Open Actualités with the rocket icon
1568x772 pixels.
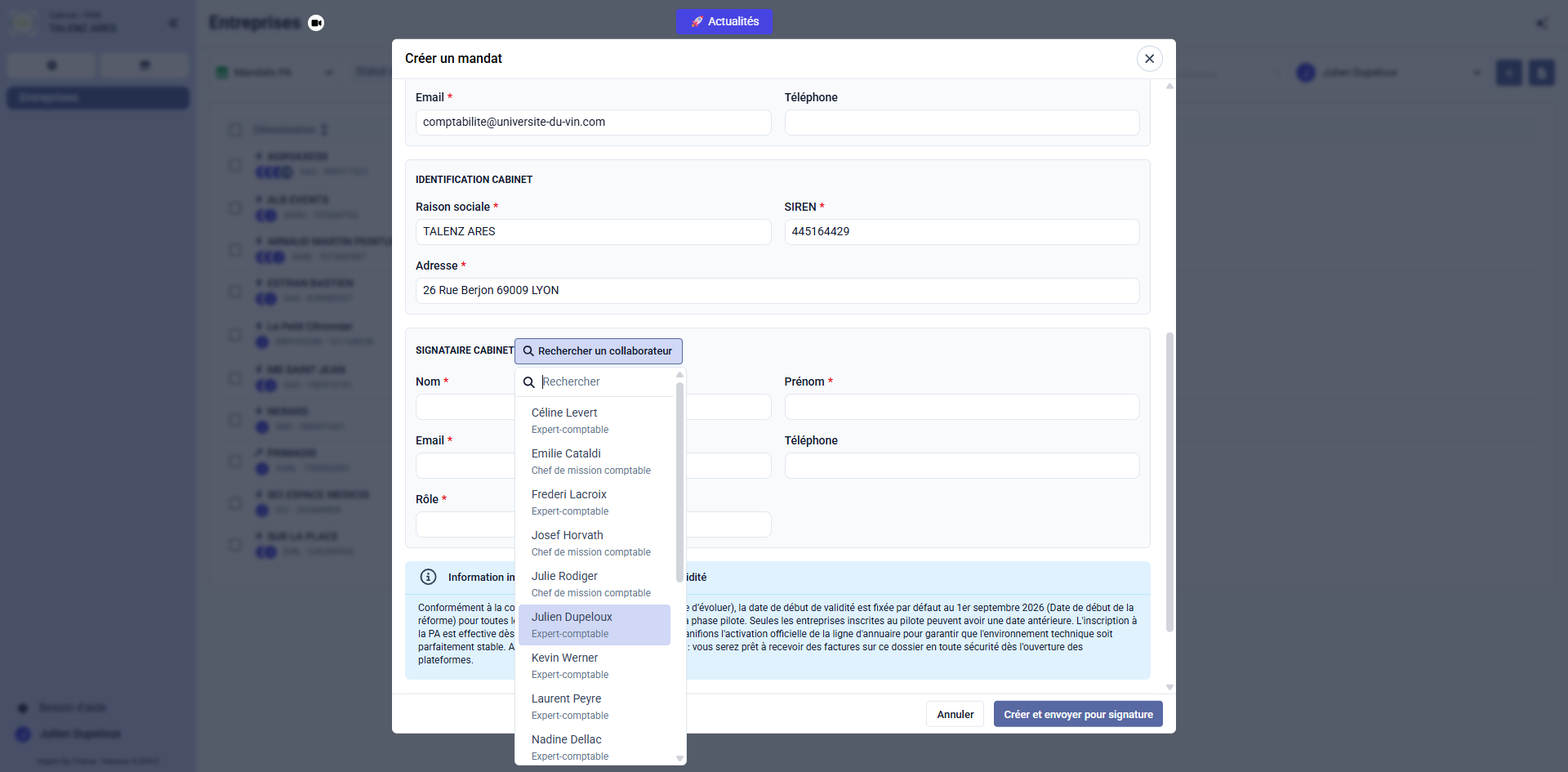[724, 21]
